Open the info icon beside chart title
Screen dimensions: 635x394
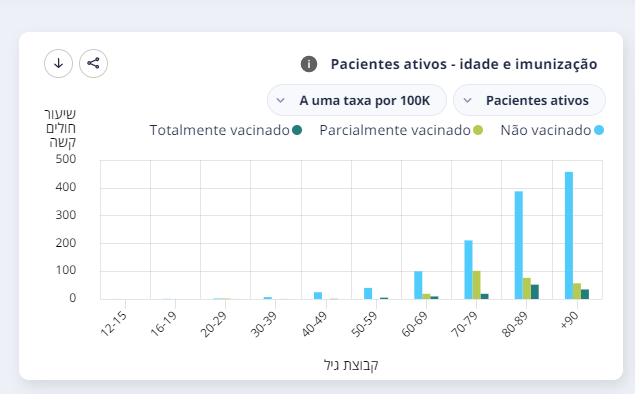click(309, 64)
